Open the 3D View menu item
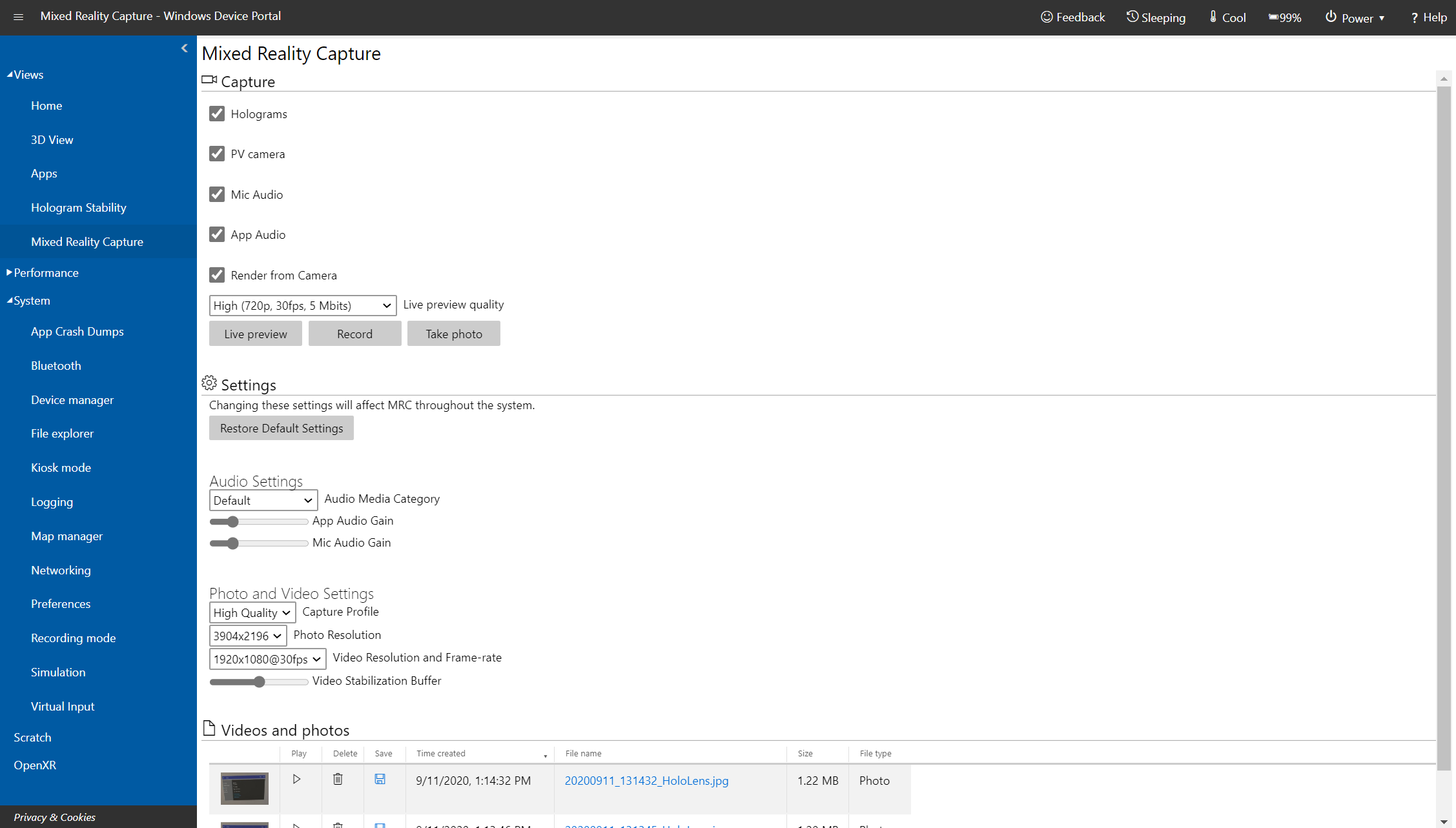 click(x=52, y=139)
